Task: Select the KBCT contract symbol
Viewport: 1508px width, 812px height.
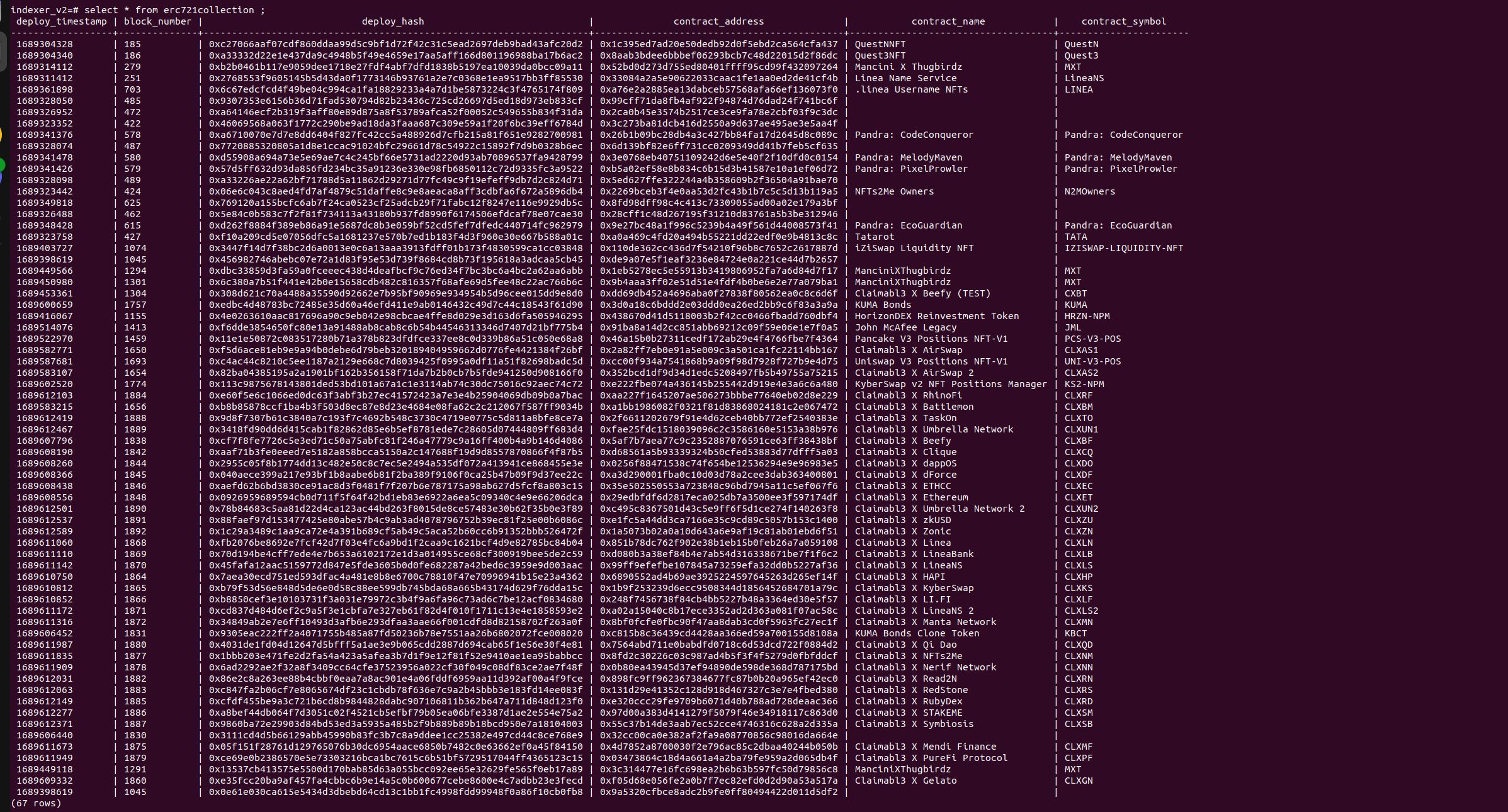Action: click(x=1075, y=633)
